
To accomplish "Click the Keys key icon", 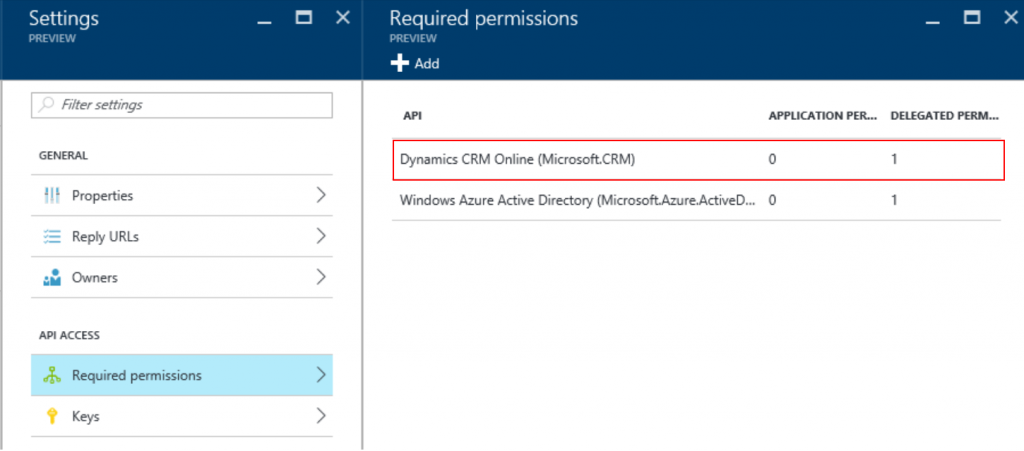I will pyautogui.click(x=52, y=416).
